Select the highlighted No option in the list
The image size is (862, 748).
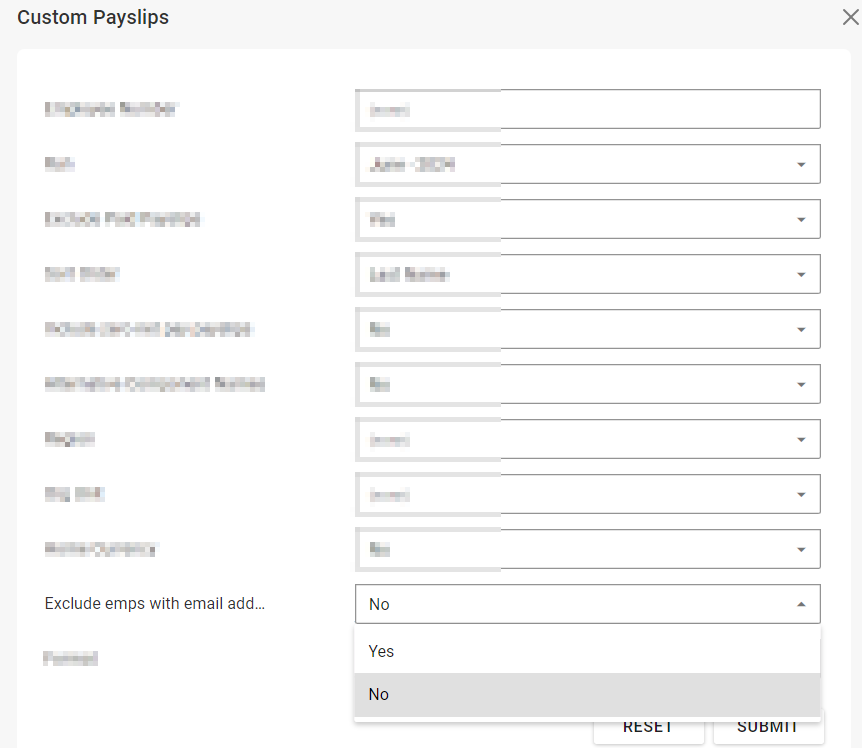coord(379,694)
